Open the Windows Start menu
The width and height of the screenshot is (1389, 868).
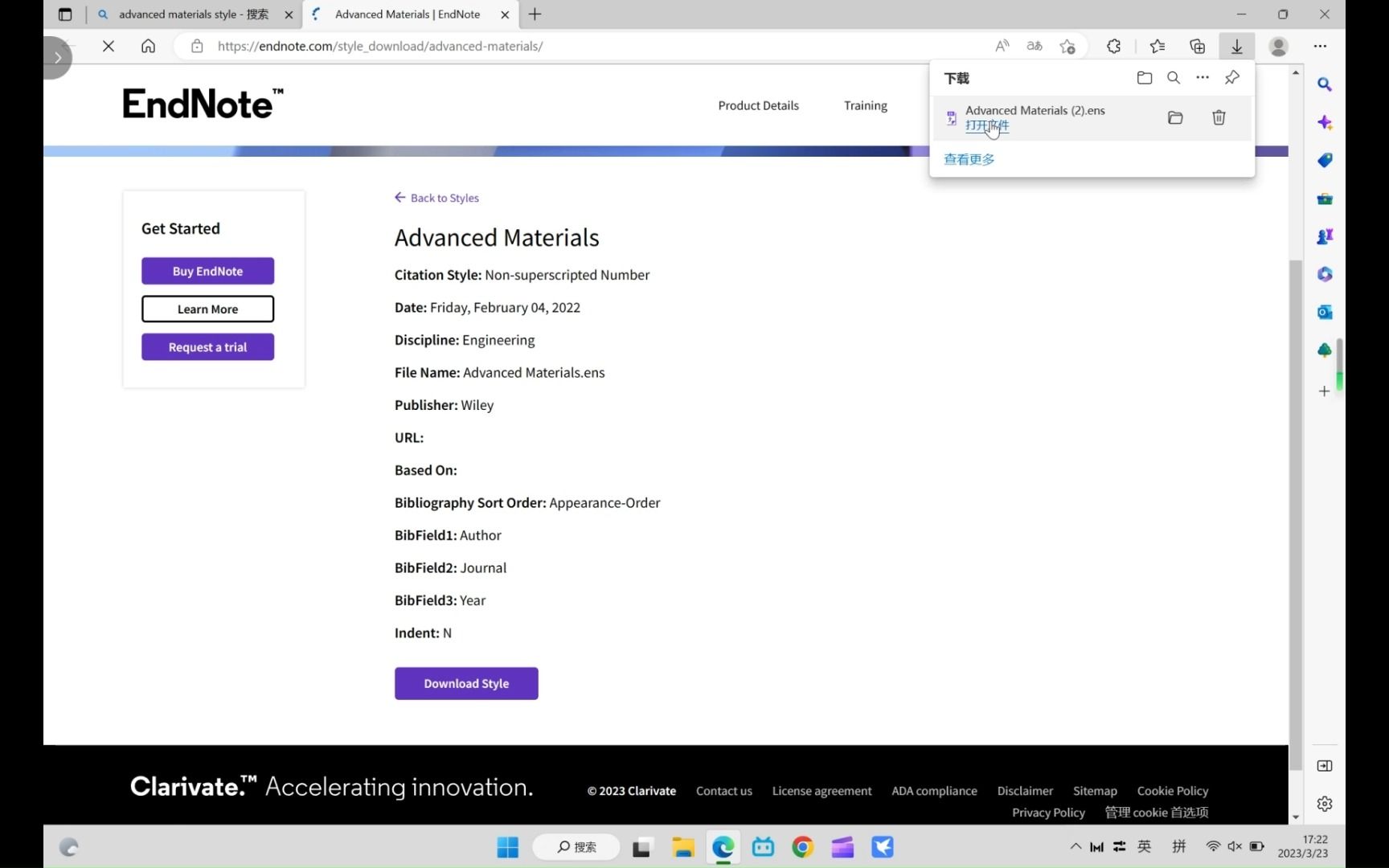pyautogui.click(x=507, y=847)
